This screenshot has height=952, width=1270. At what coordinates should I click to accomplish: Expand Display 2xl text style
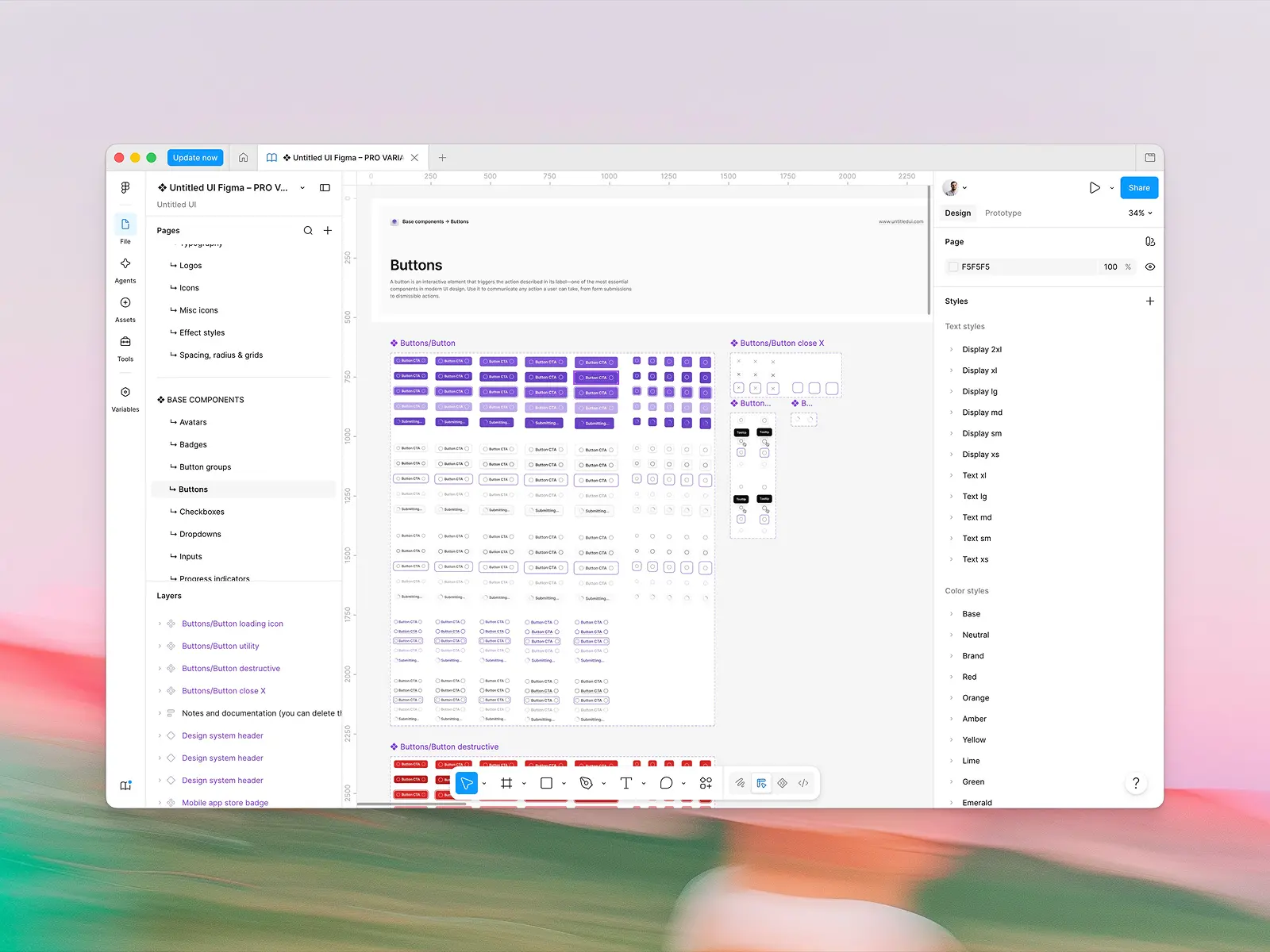point(952,350)
